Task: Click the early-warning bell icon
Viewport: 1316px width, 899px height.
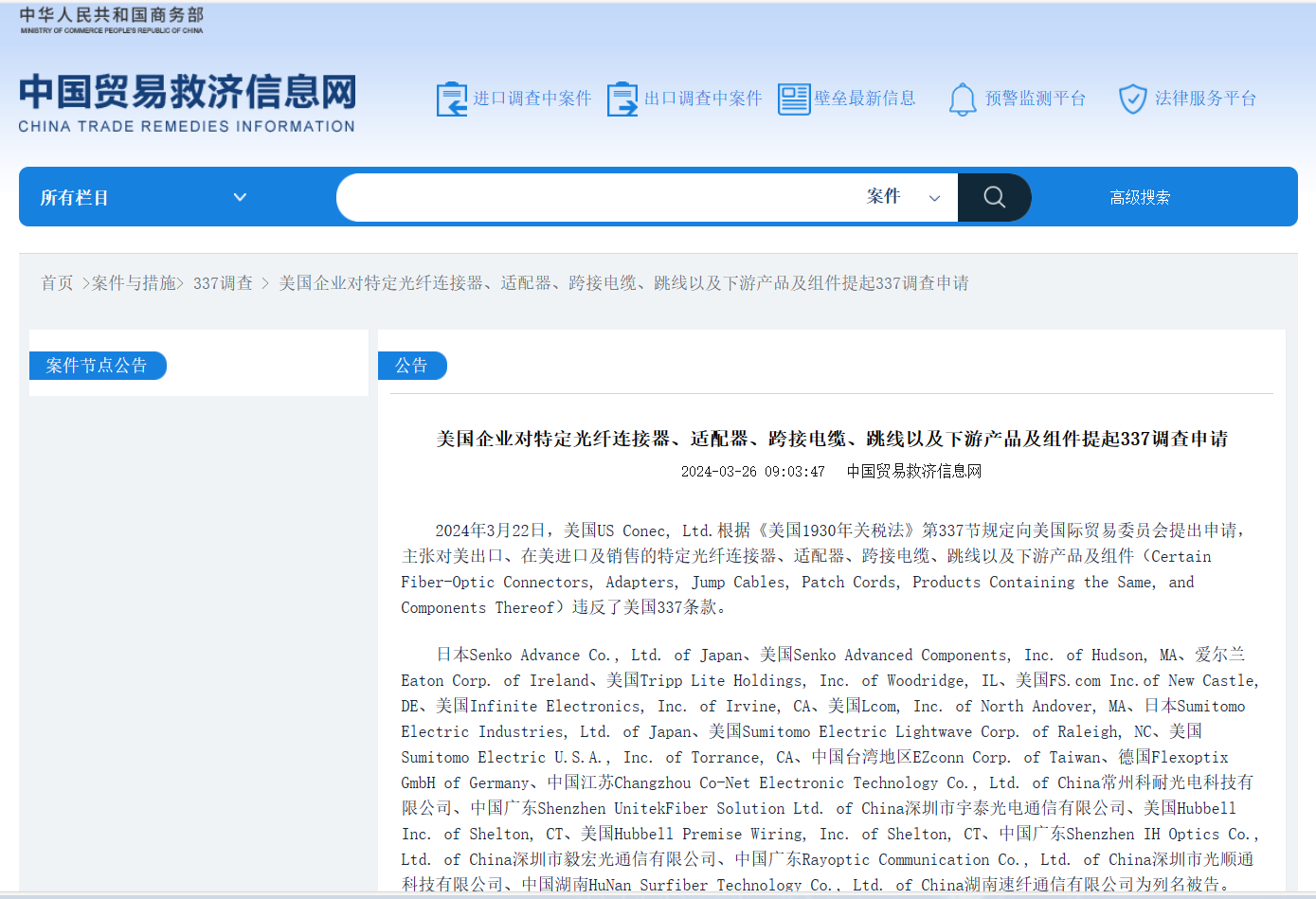Action: 963,99
